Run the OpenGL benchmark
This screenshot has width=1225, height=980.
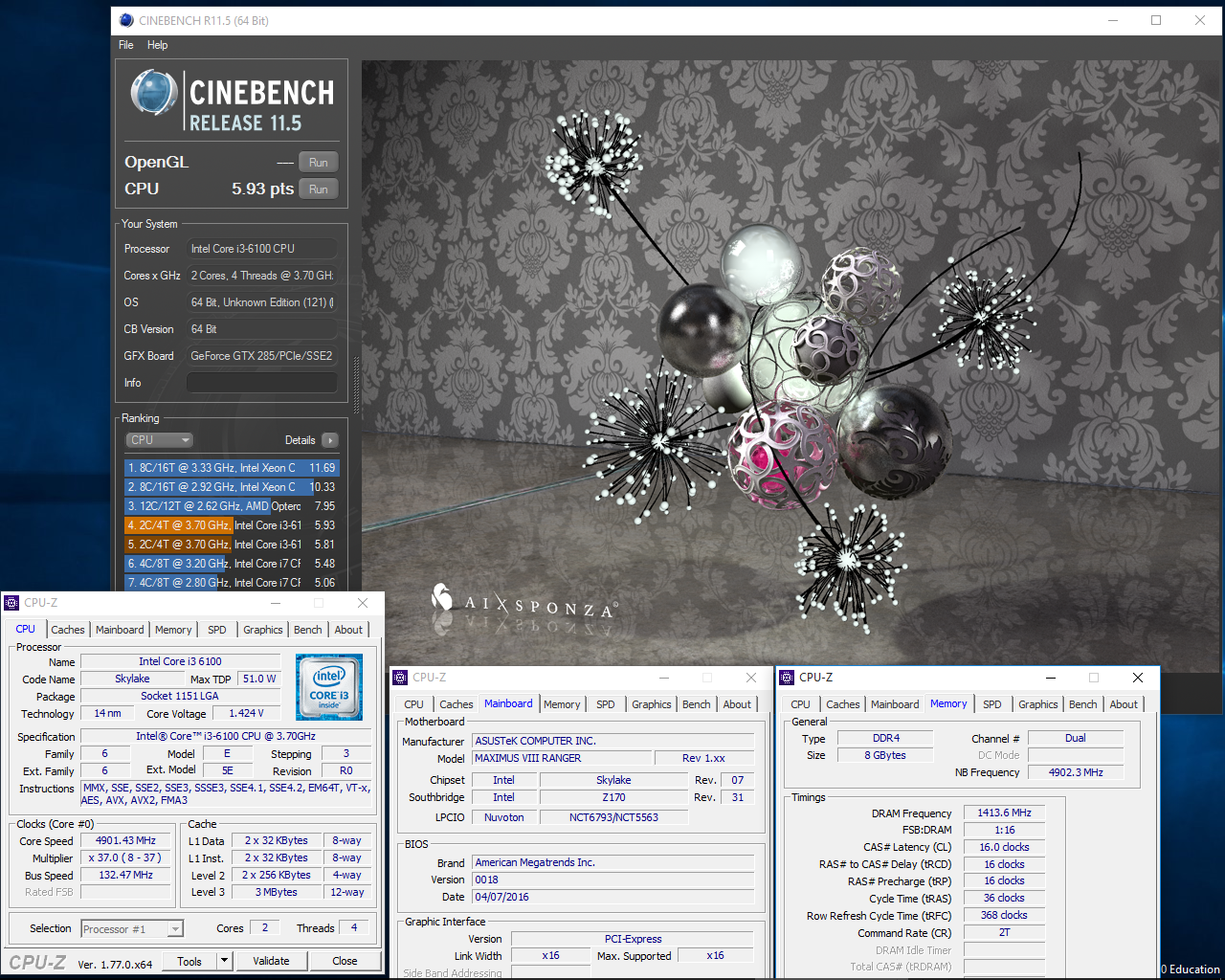(319, 163)
